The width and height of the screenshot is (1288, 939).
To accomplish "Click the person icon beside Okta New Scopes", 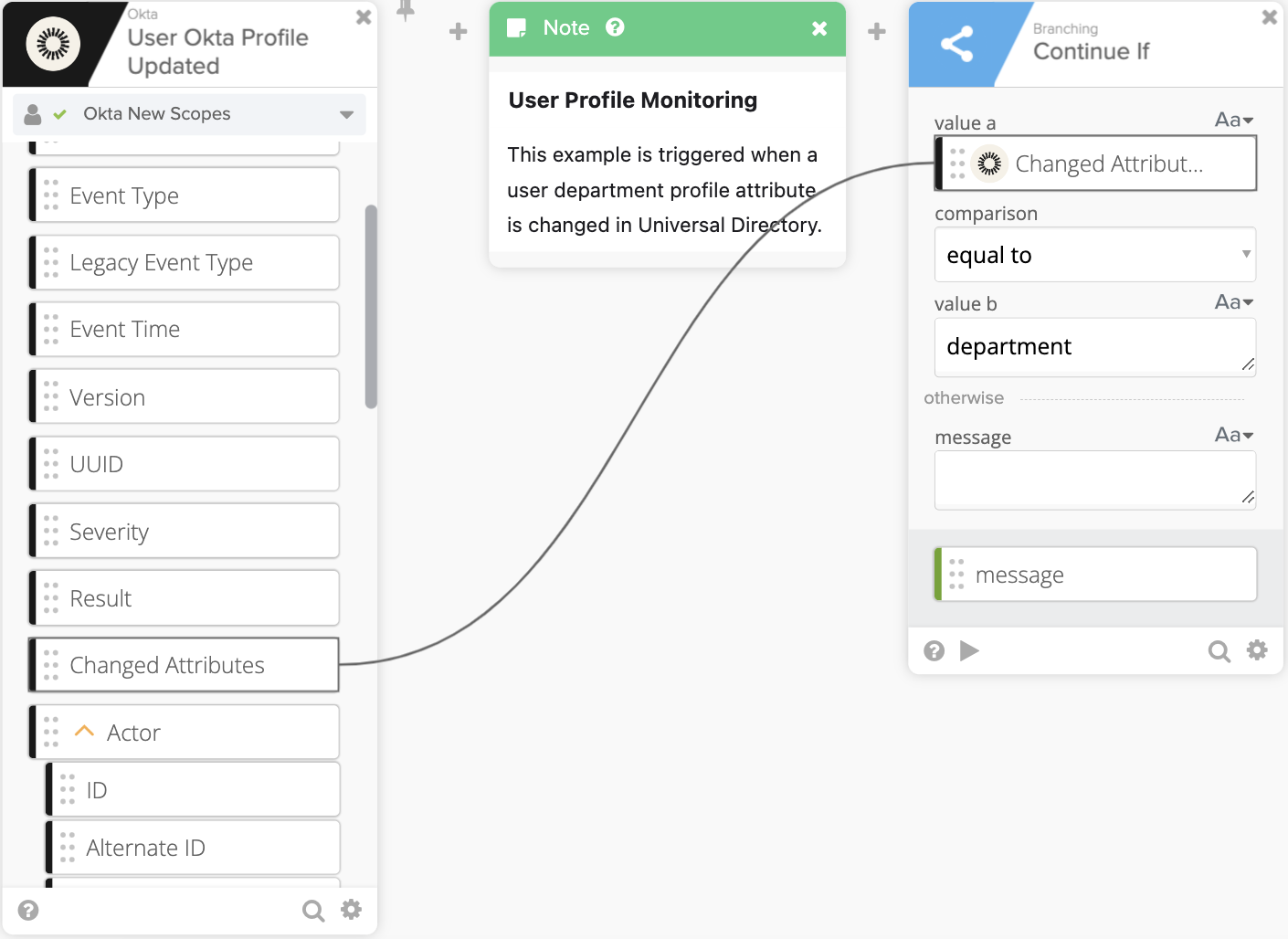I will click(33, 113).
